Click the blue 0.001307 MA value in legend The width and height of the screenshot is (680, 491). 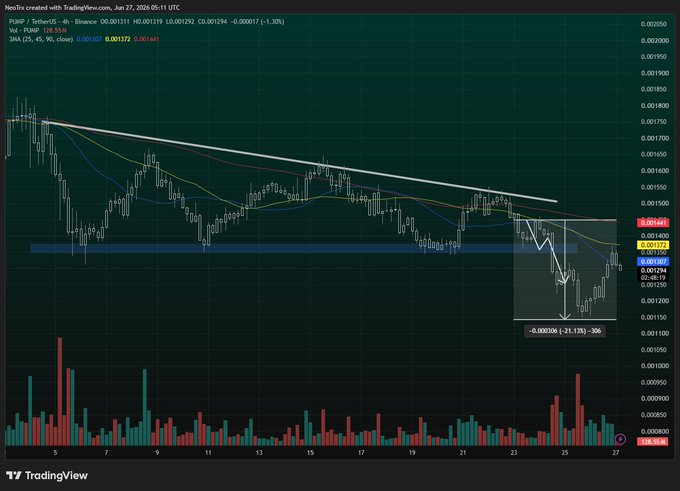point(89,39)
